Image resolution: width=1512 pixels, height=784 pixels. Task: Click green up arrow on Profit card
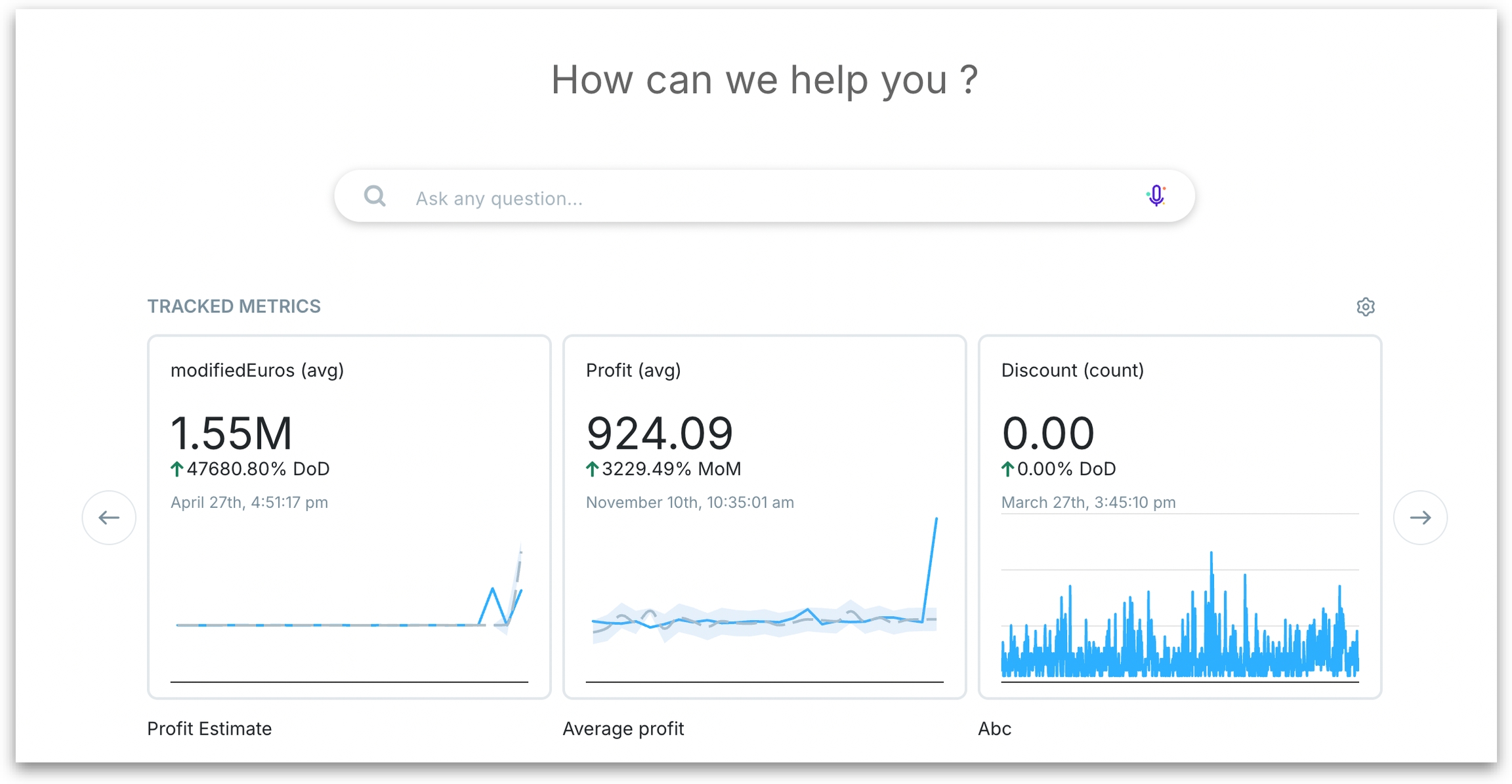pyautogui.click(x=592, y=469)
